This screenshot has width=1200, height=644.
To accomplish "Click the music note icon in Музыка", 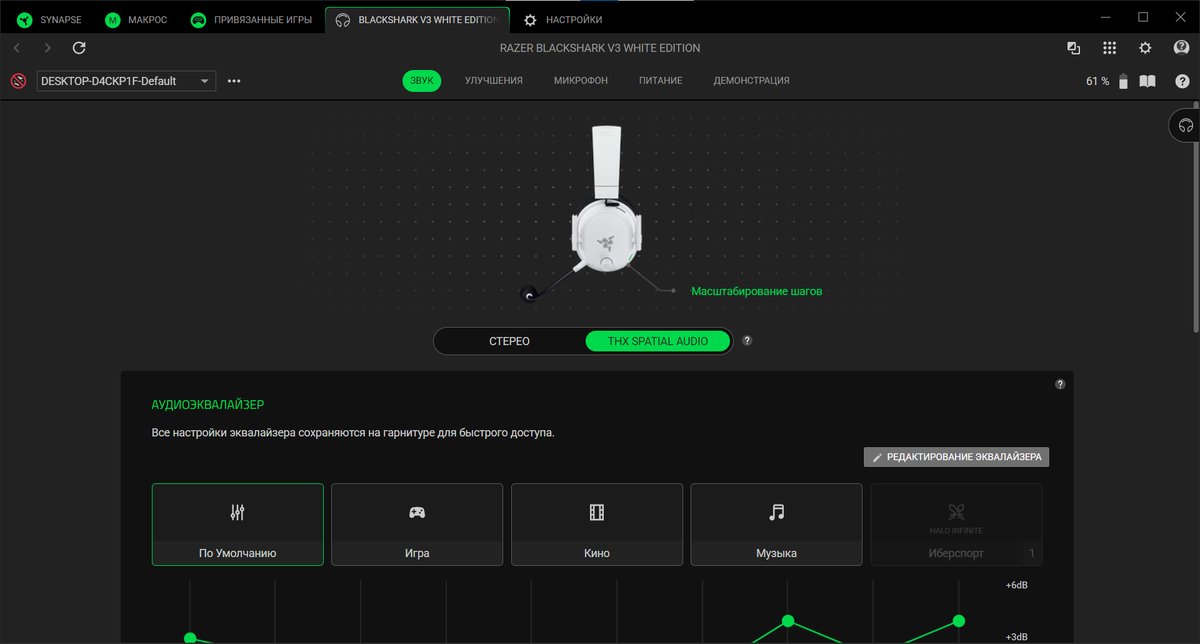I will 776,512.
